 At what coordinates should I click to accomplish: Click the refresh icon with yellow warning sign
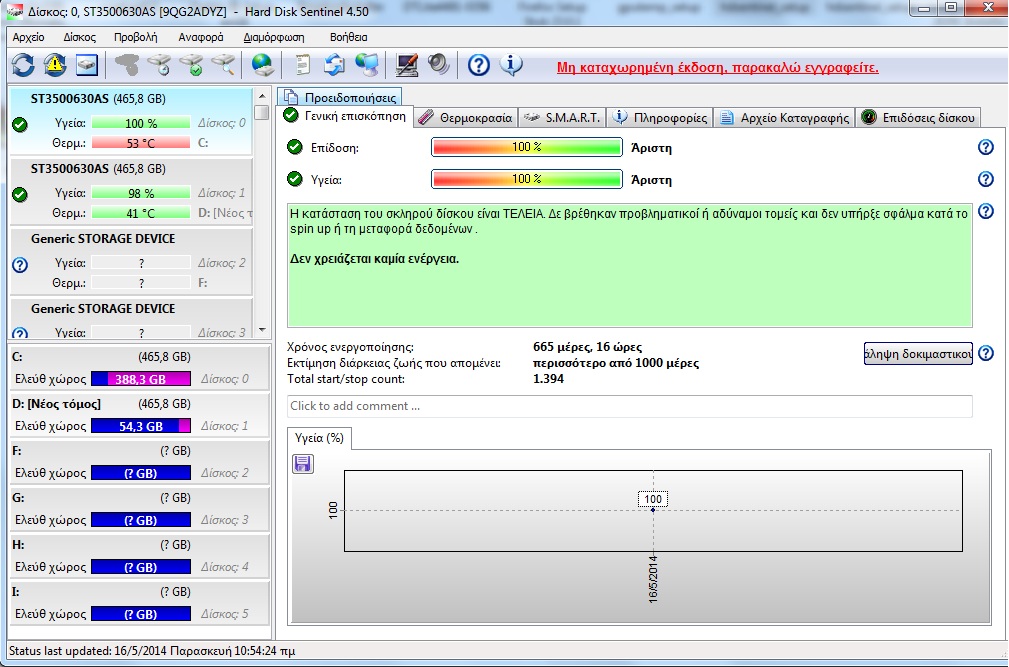(55, 64)
